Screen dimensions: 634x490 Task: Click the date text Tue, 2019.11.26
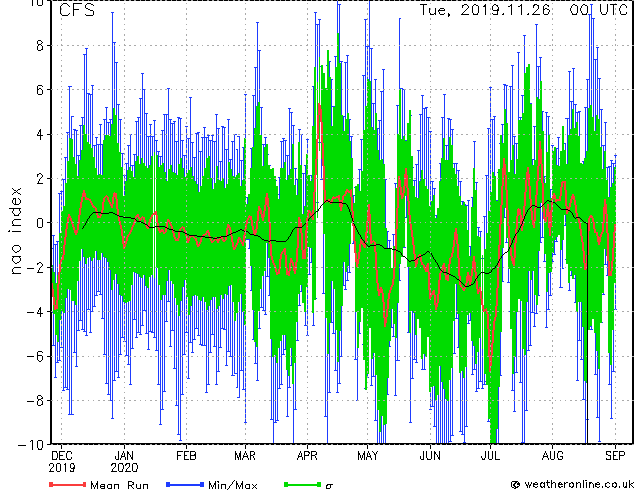485,10
